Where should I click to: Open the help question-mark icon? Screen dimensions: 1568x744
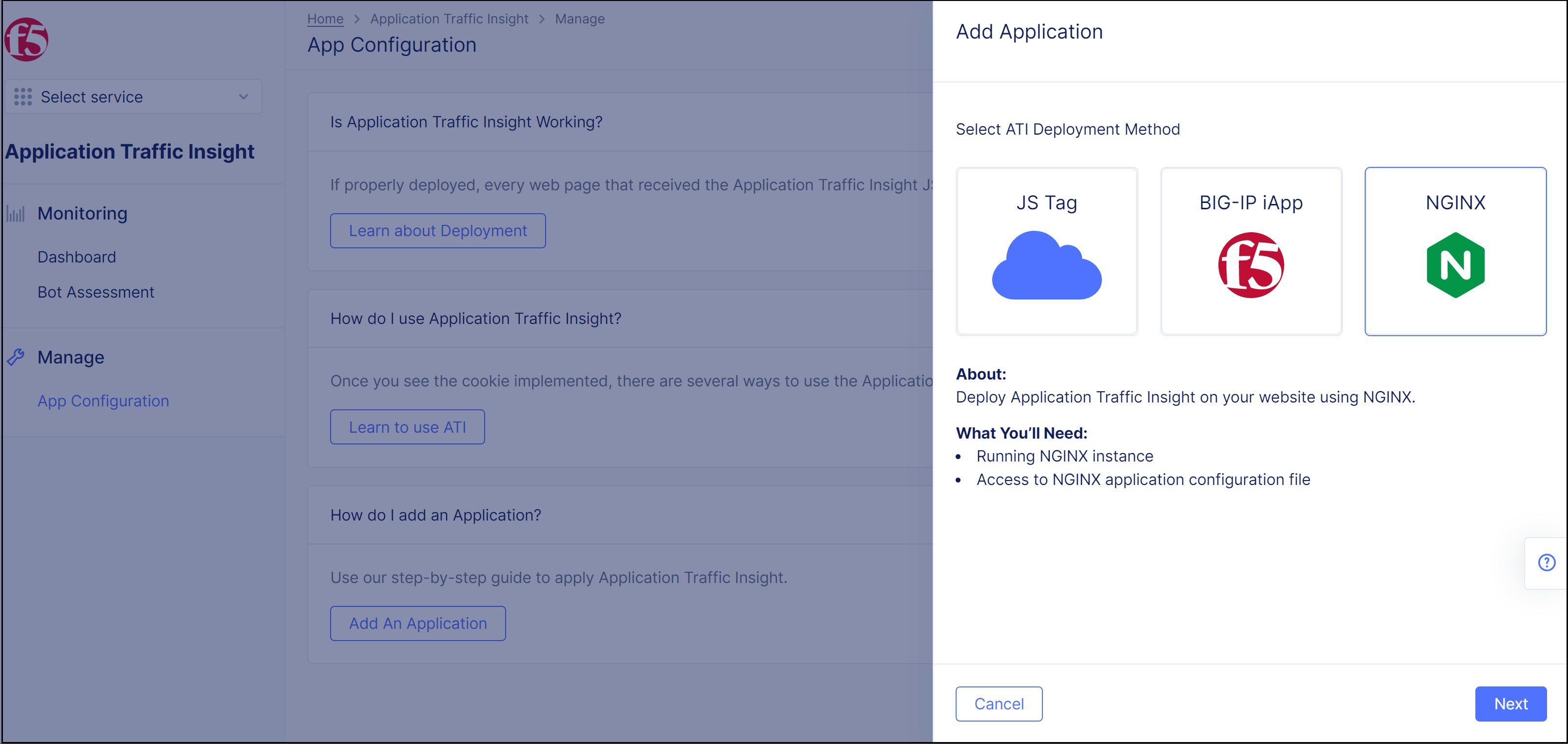(1547, 562)
